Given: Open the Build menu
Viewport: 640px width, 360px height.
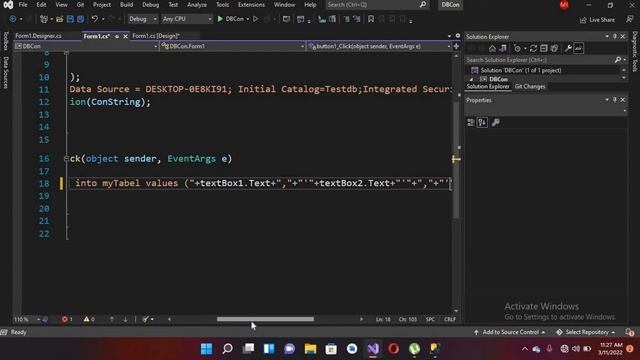Looking at the screenshot, I should pos(126,5).
